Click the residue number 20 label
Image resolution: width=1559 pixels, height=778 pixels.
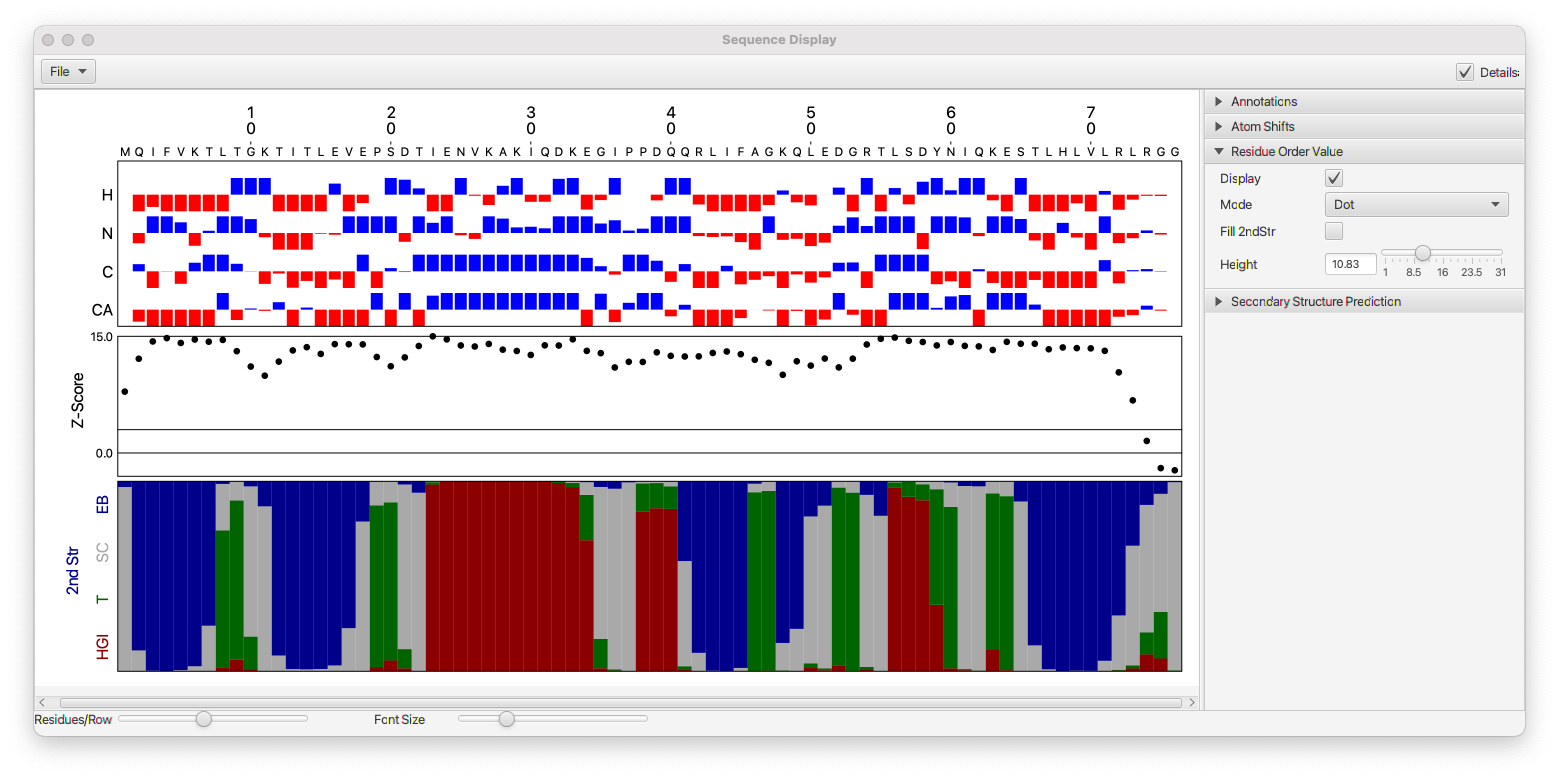pos(391,120)
